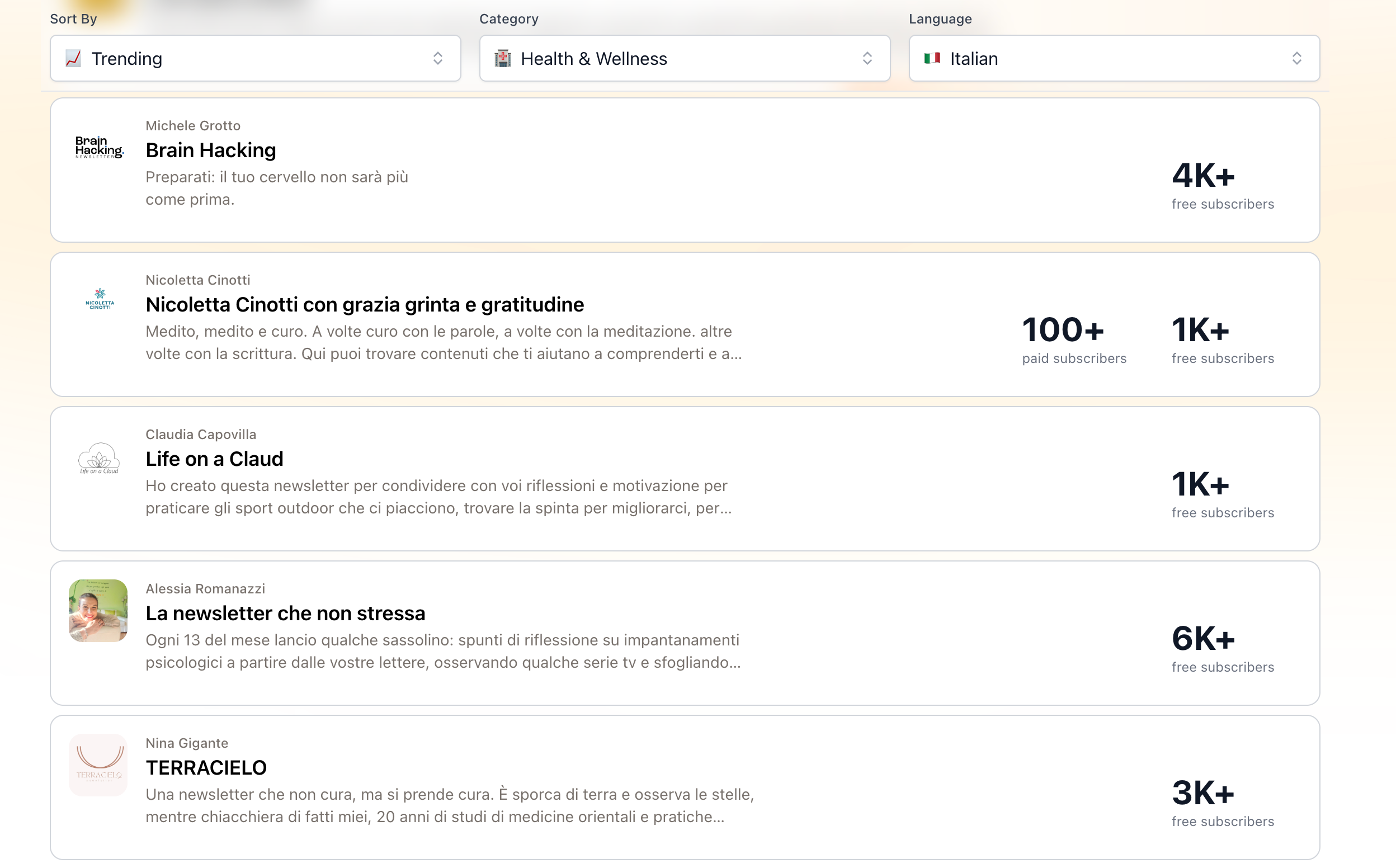Click the Life on a Claud logo

tap(99, 457)
